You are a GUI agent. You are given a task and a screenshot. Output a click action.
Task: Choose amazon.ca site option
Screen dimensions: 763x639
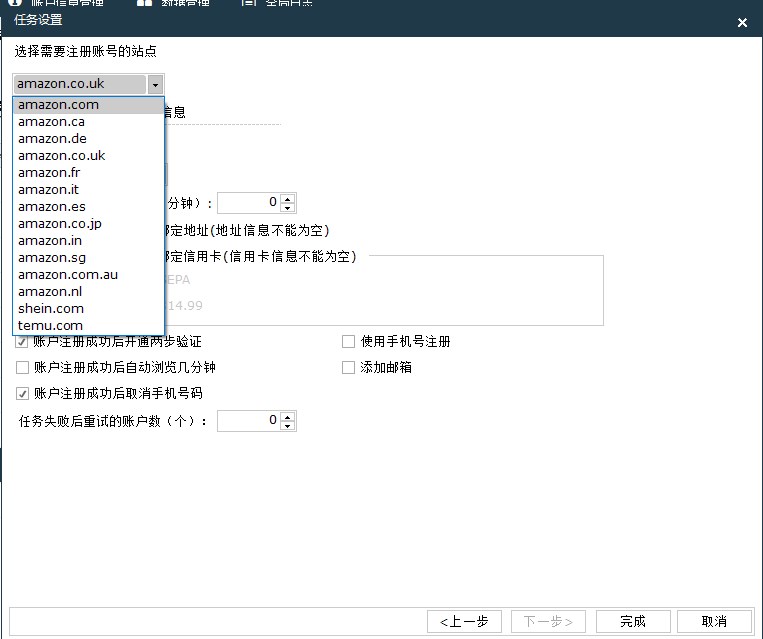point(88,122)
